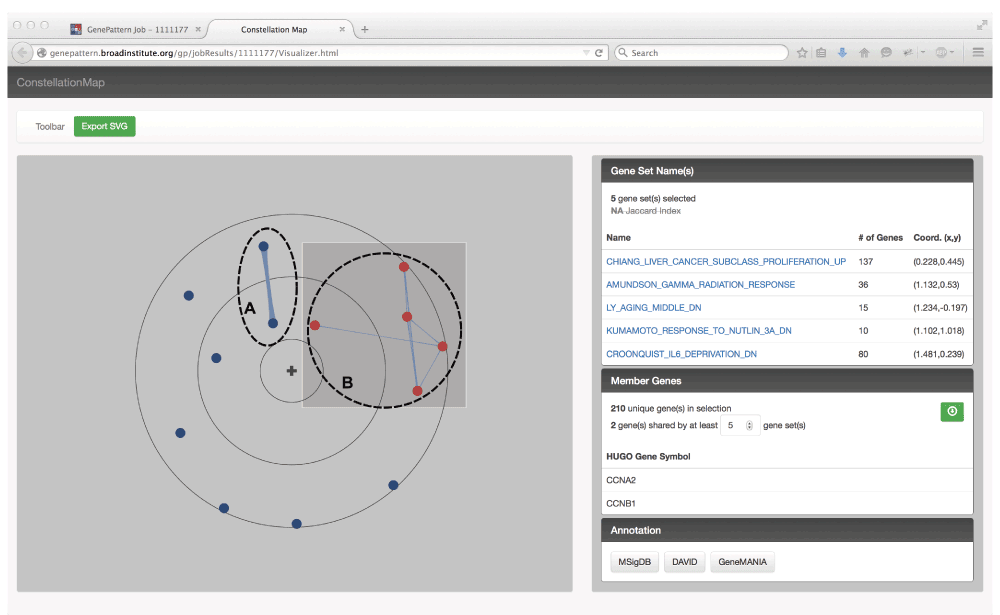The width and height of the screenshot is (1000, 615).
Task: Click the GeneMANIA annotation button
Action: tap(742, 562)
